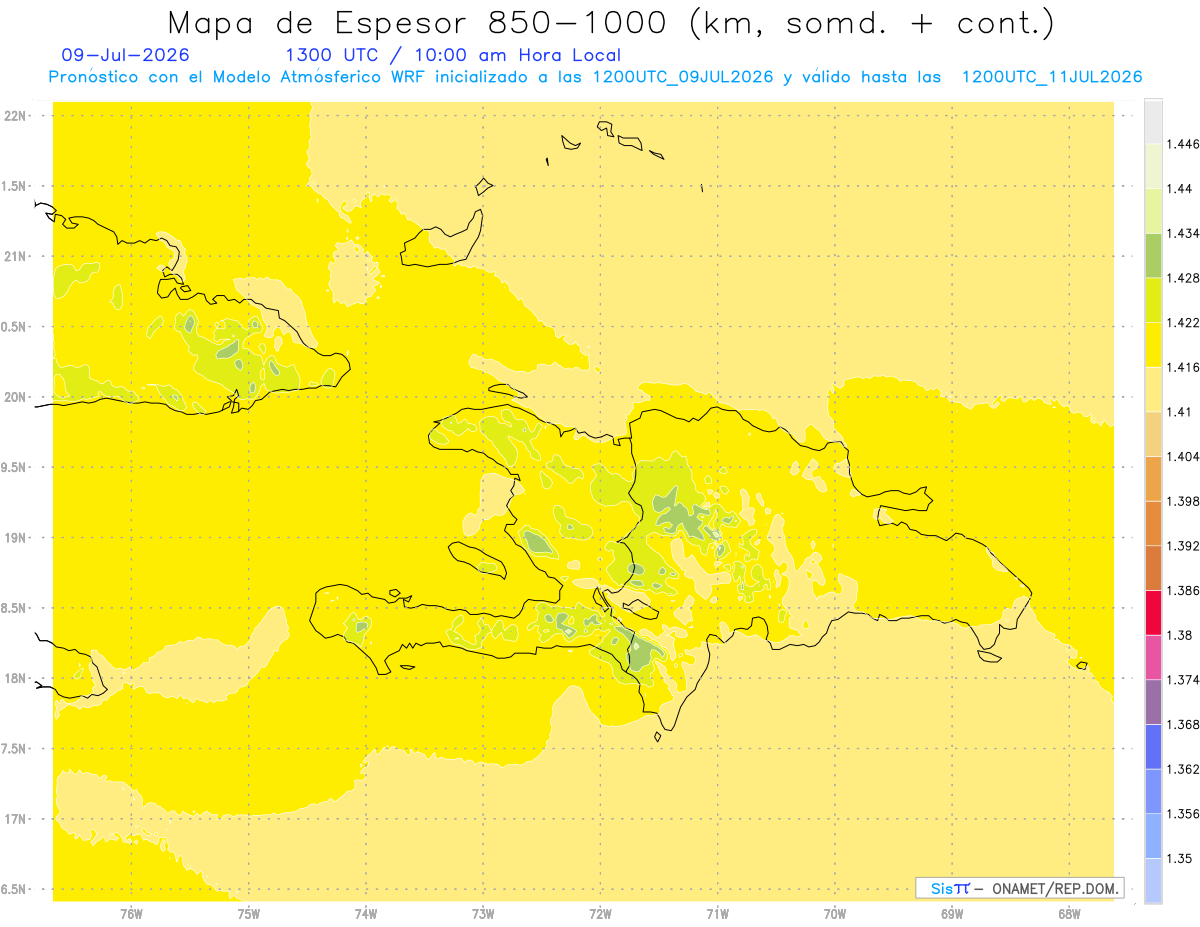1200x927 pixels.
Task: Click the bright yellow 1.416–1.422 legend swatch
Action: [x=1153, y=344]
